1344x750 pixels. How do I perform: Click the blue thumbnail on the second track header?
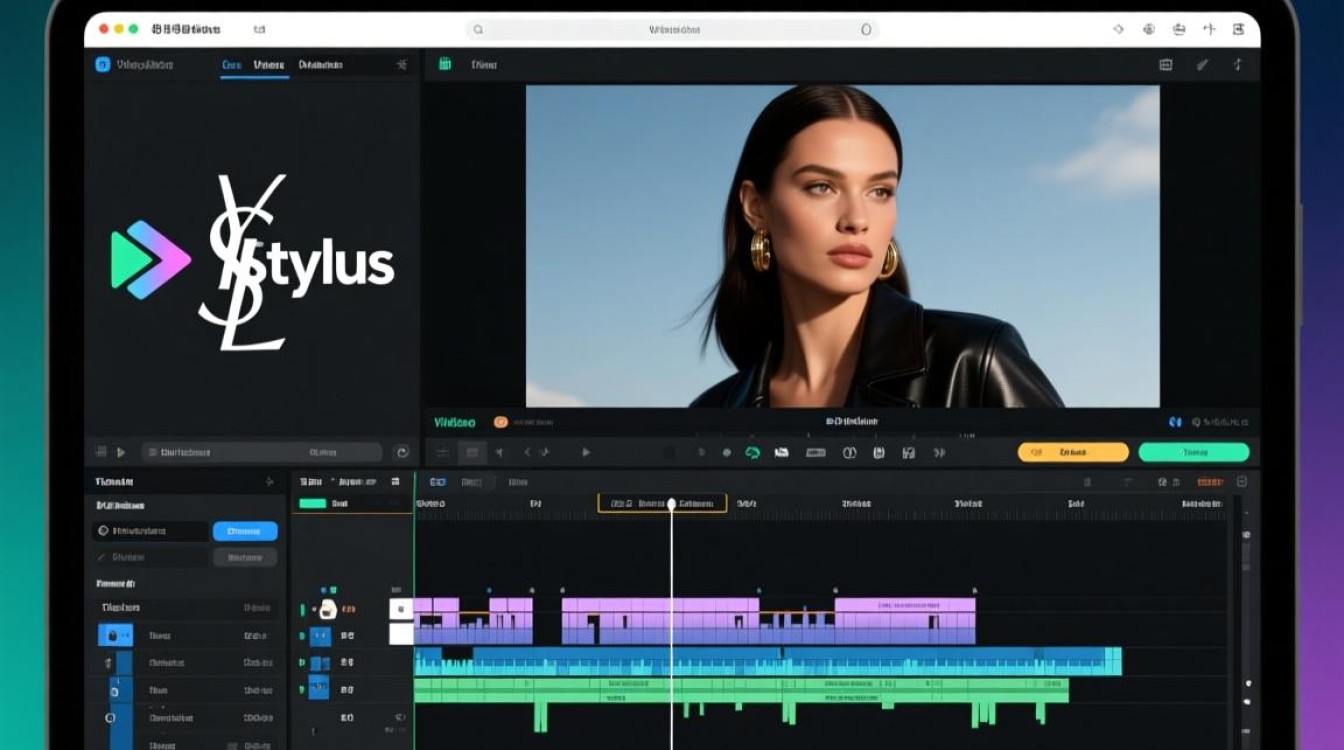pyautogui.click(x=320, y=635)
